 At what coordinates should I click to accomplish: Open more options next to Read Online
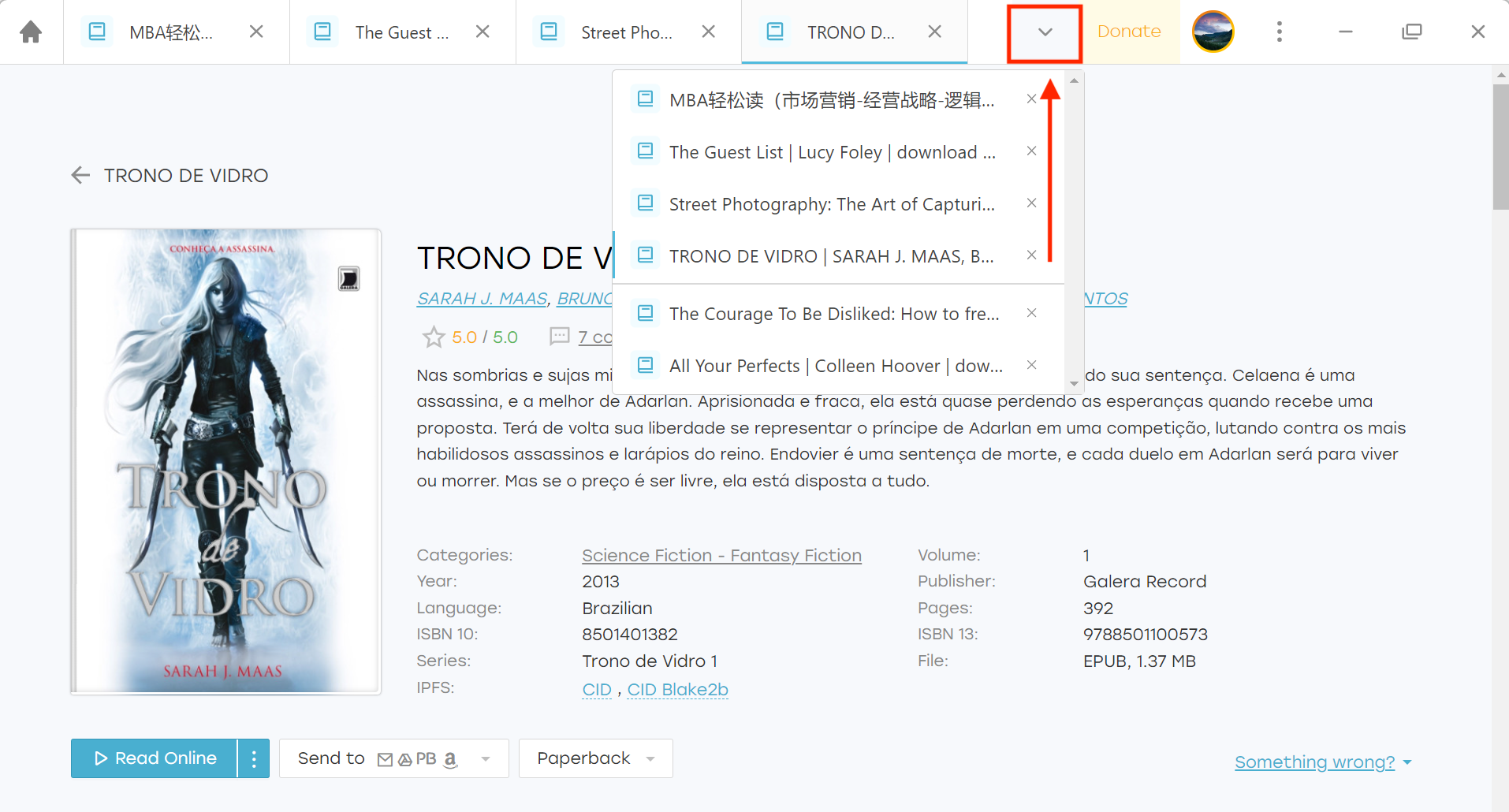(x=254, y=758)
